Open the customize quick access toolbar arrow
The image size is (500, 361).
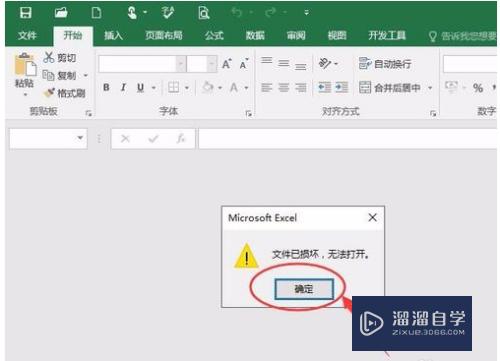[x=306, y=13]
